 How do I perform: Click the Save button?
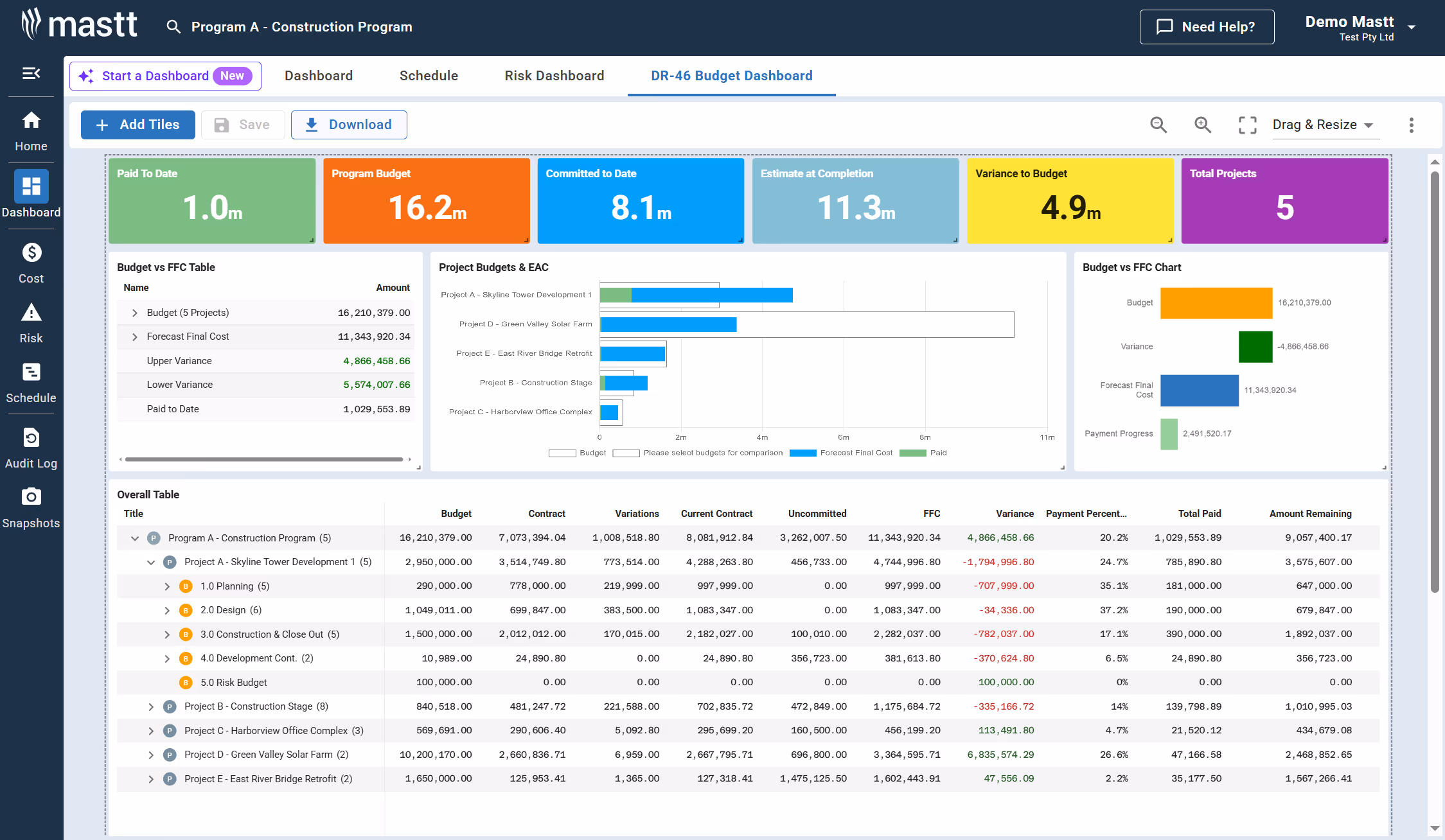coord(243,125)
